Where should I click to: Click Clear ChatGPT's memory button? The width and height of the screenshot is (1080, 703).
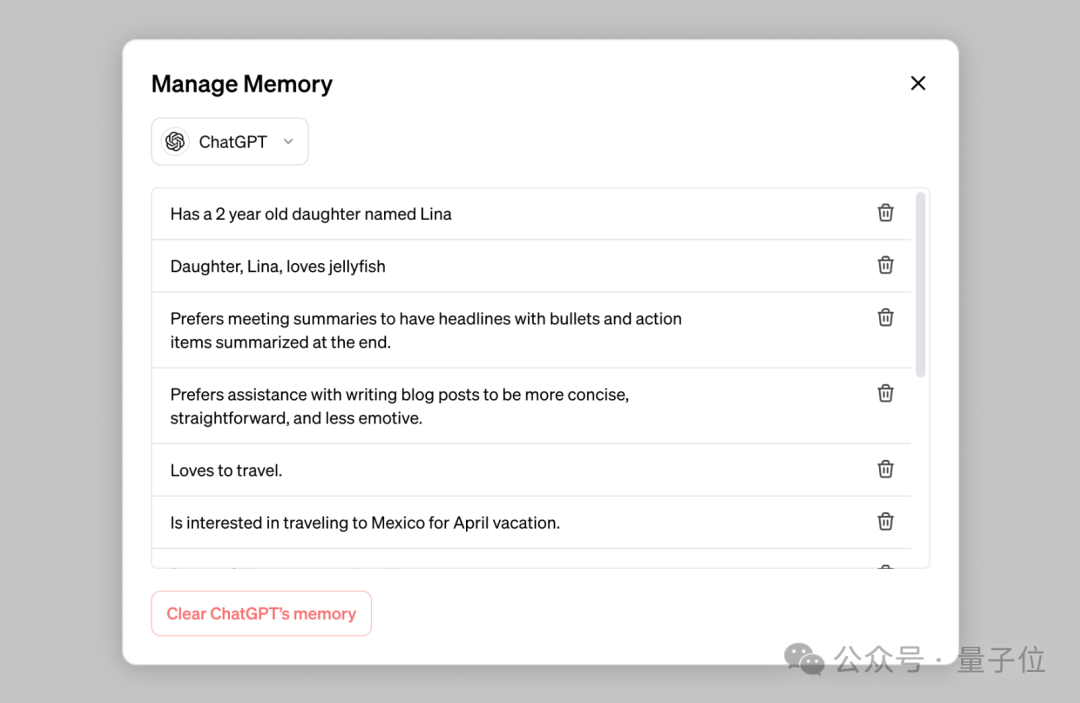tap(261, 613)
